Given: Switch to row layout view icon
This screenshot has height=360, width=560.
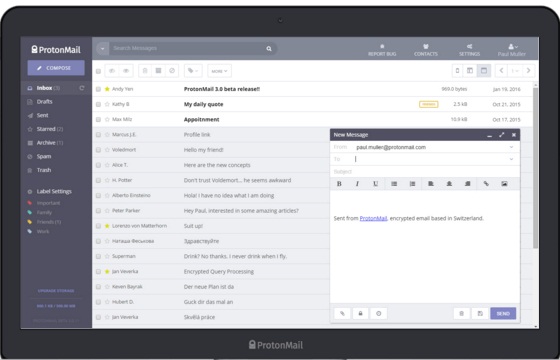Looking at the screenshot, I should coord(484,71).
